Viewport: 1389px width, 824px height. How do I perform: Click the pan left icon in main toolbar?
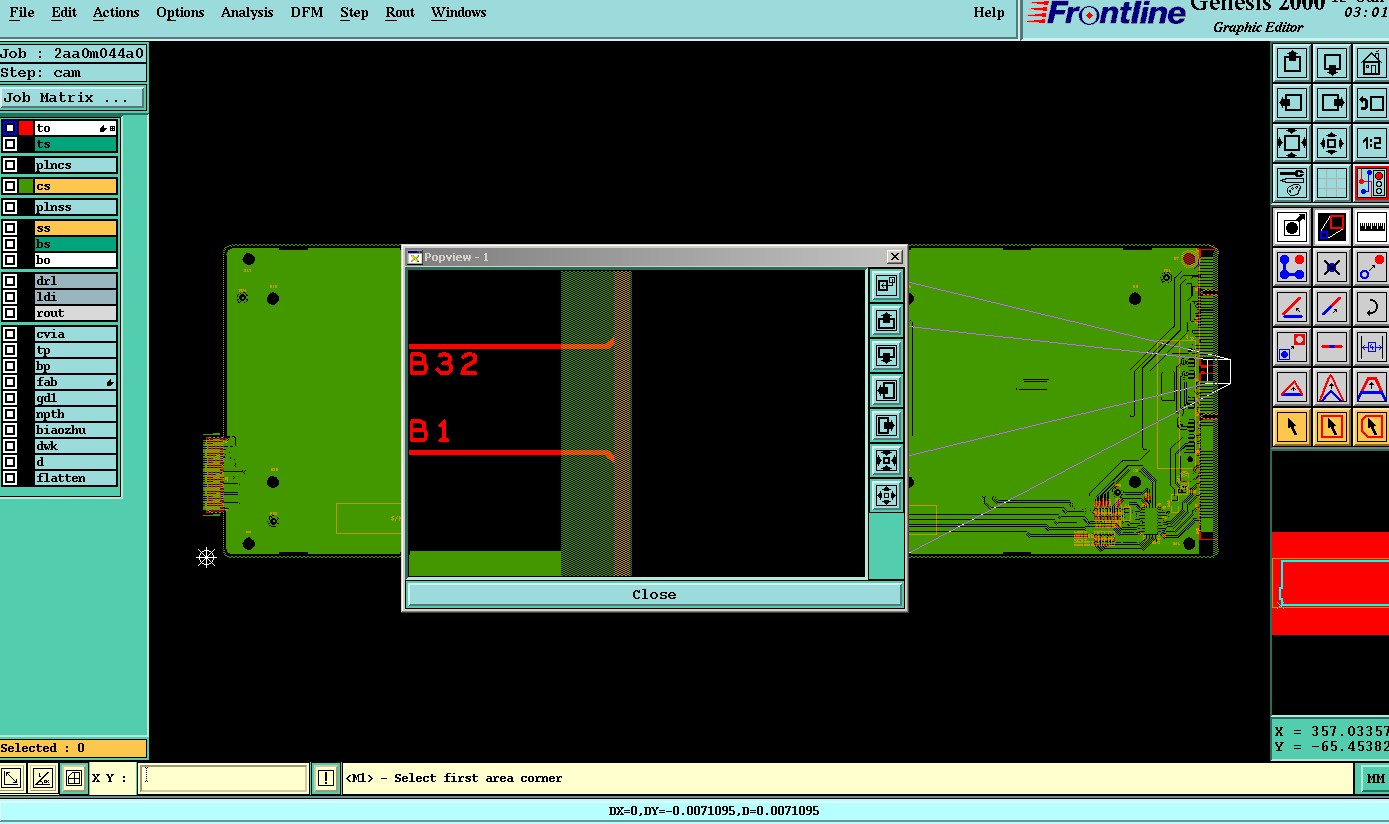tap(1292, 103)
